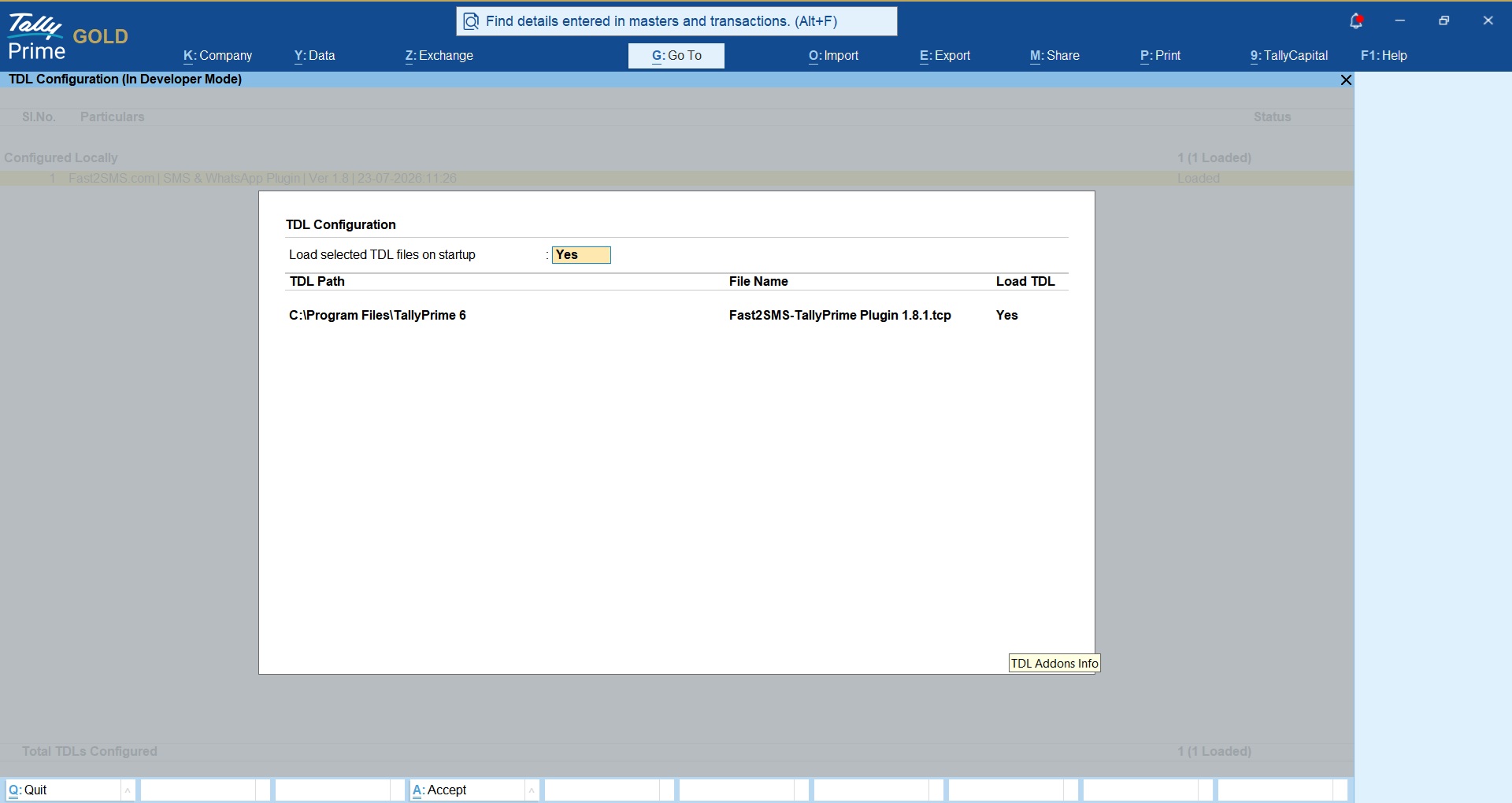This screenshot has width=1512, height=803.
Task: Open the P: Print menu
Action: (x=1160, y=56)
